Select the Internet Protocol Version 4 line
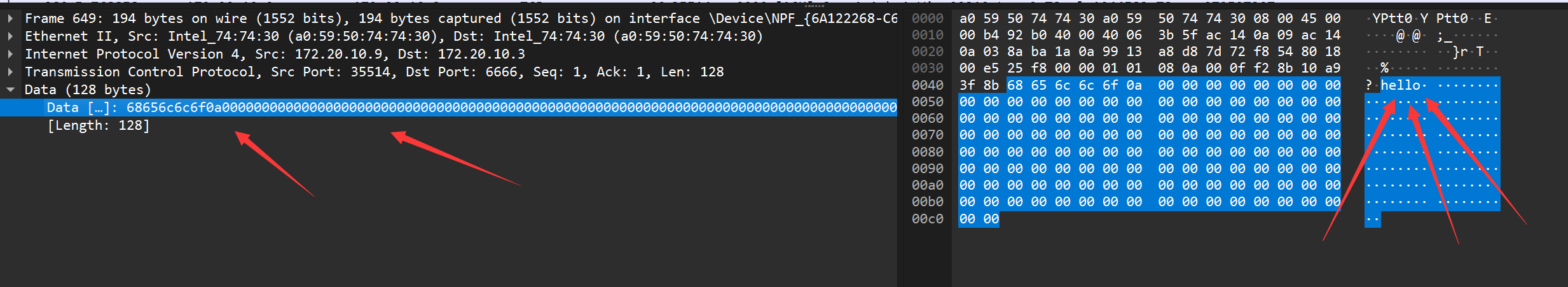Screen dimensions: 1568x287 (x=275, y=54)
